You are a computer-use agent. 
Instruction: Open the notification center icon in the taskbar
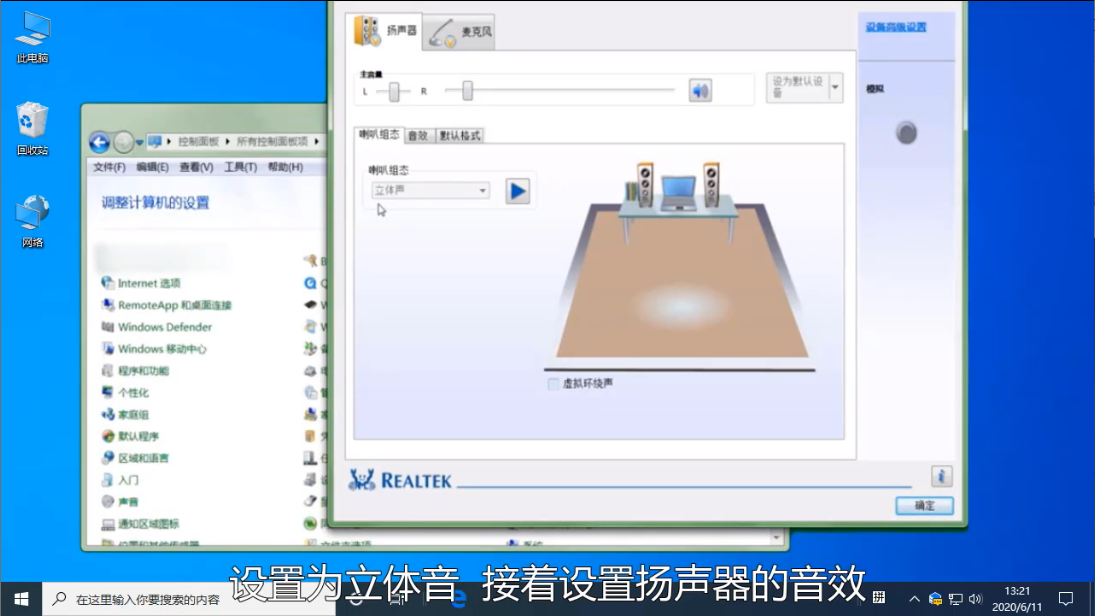[x=1065, y=599]
